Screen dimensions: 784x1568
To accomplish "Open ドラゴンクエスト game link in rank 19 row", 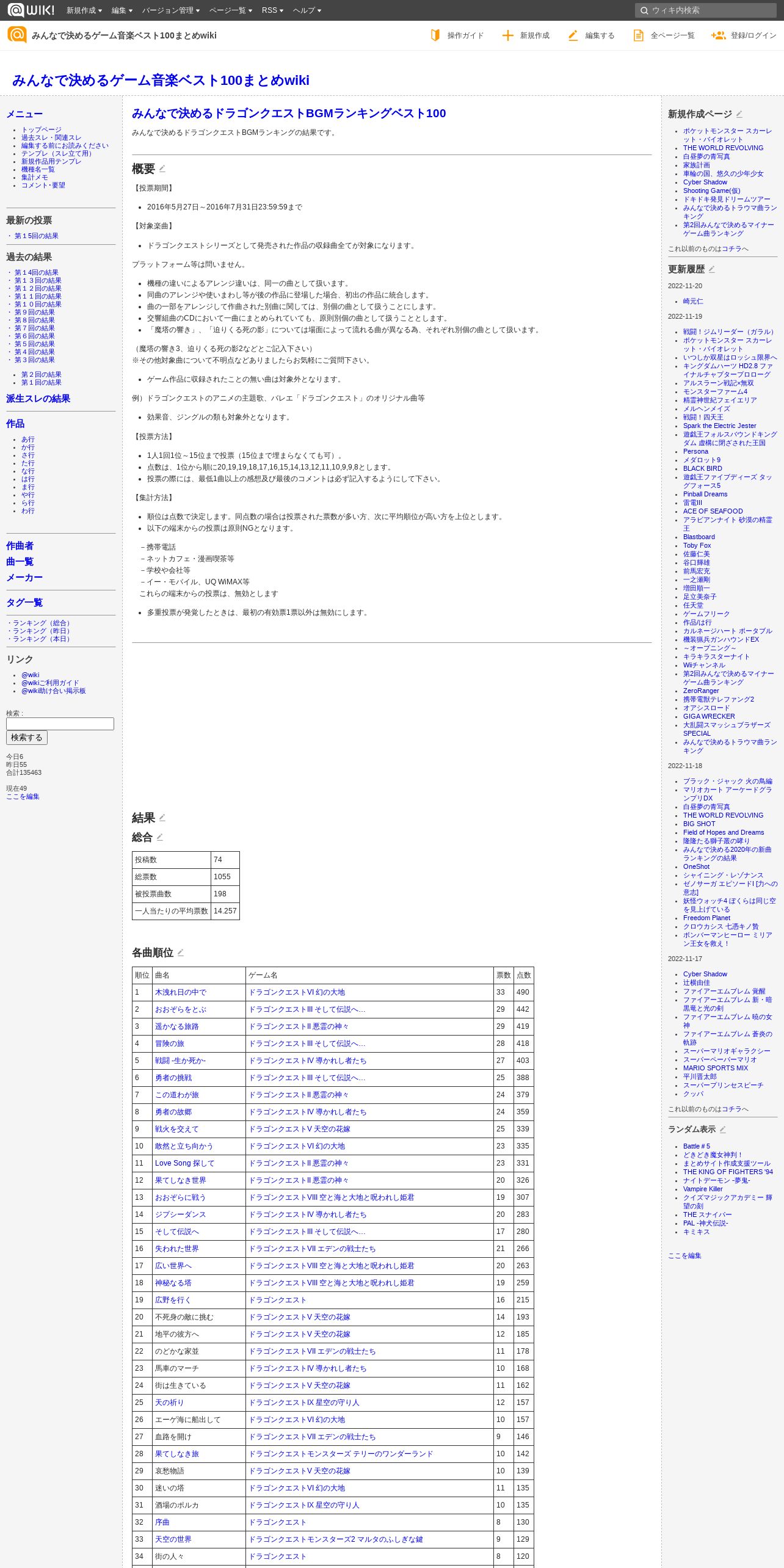I will click(x=277, y=1300).
